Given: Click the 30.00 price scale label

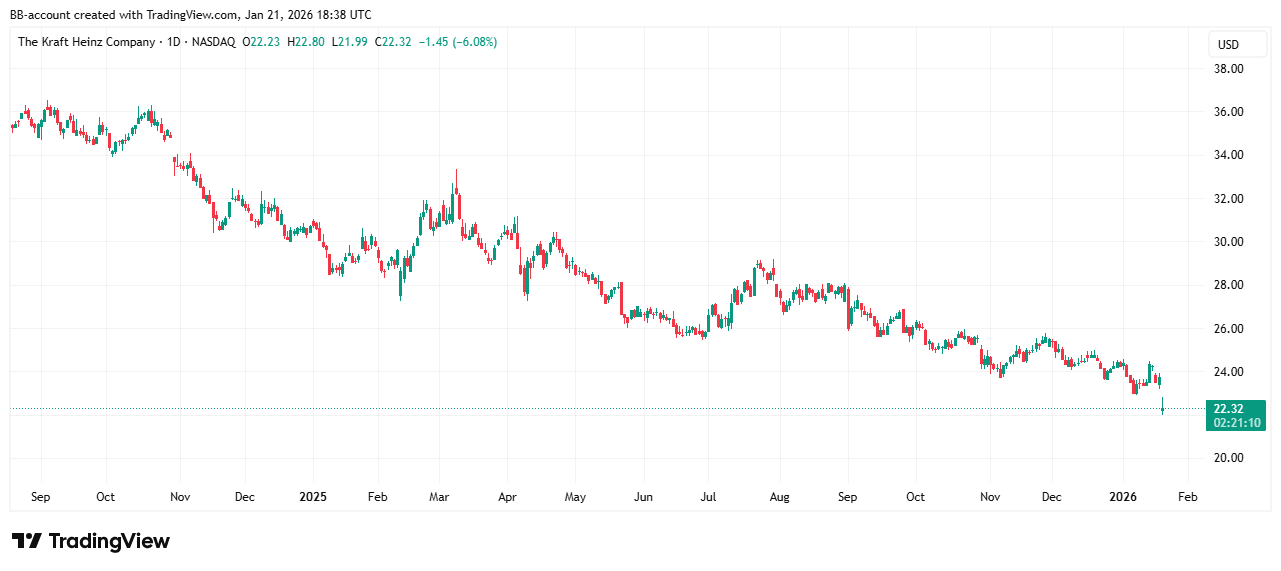Looking at the screenshot, I should 1229,242.
